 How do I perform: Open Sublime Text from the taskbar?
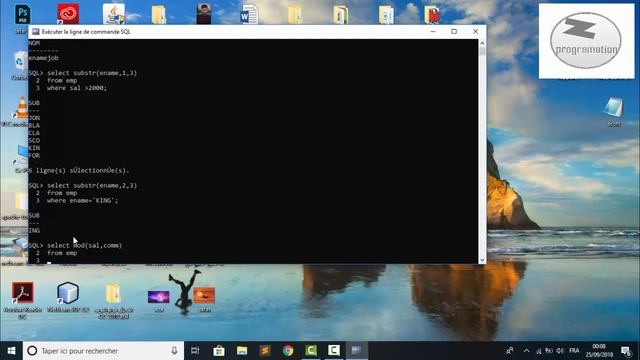264,351
